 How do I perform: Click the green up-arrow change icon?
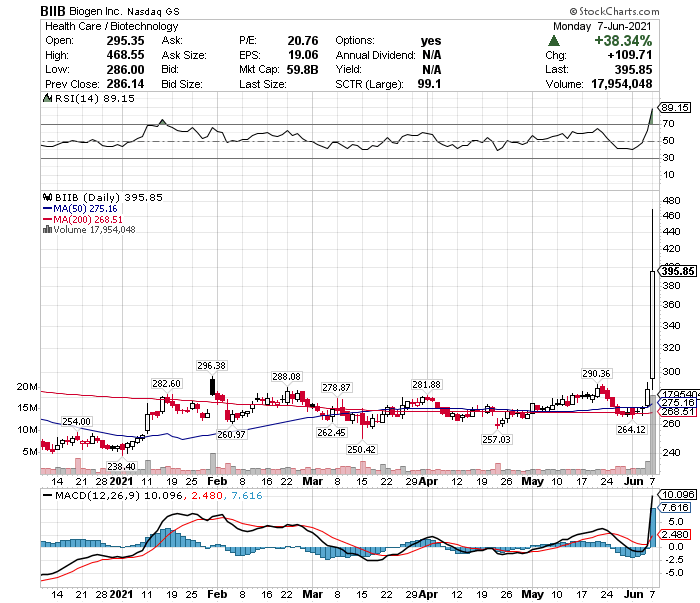click(x=554, y=41)
